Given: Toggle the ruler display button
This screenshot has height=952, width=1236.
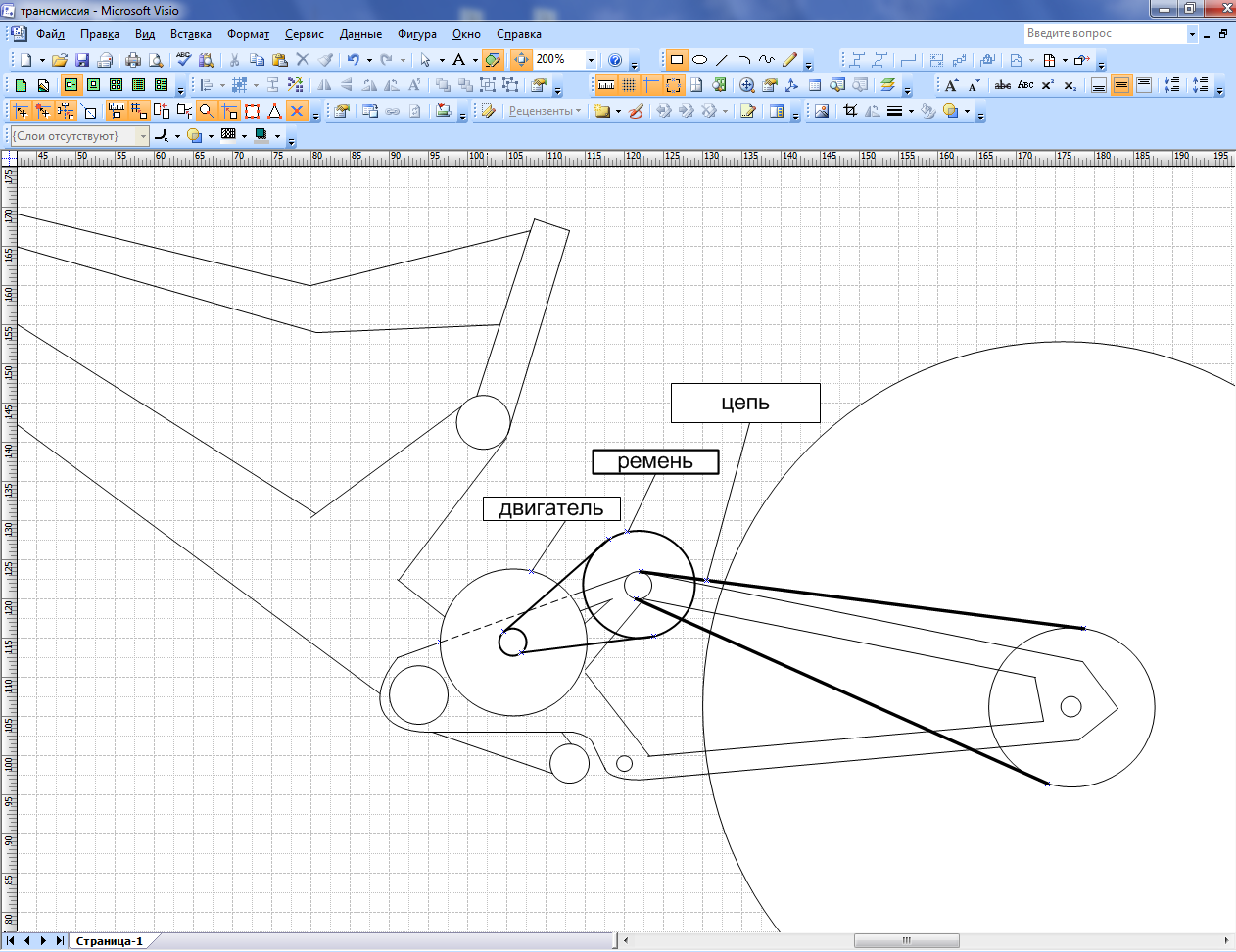Looking at the screenshot, I should pos(607,85).
